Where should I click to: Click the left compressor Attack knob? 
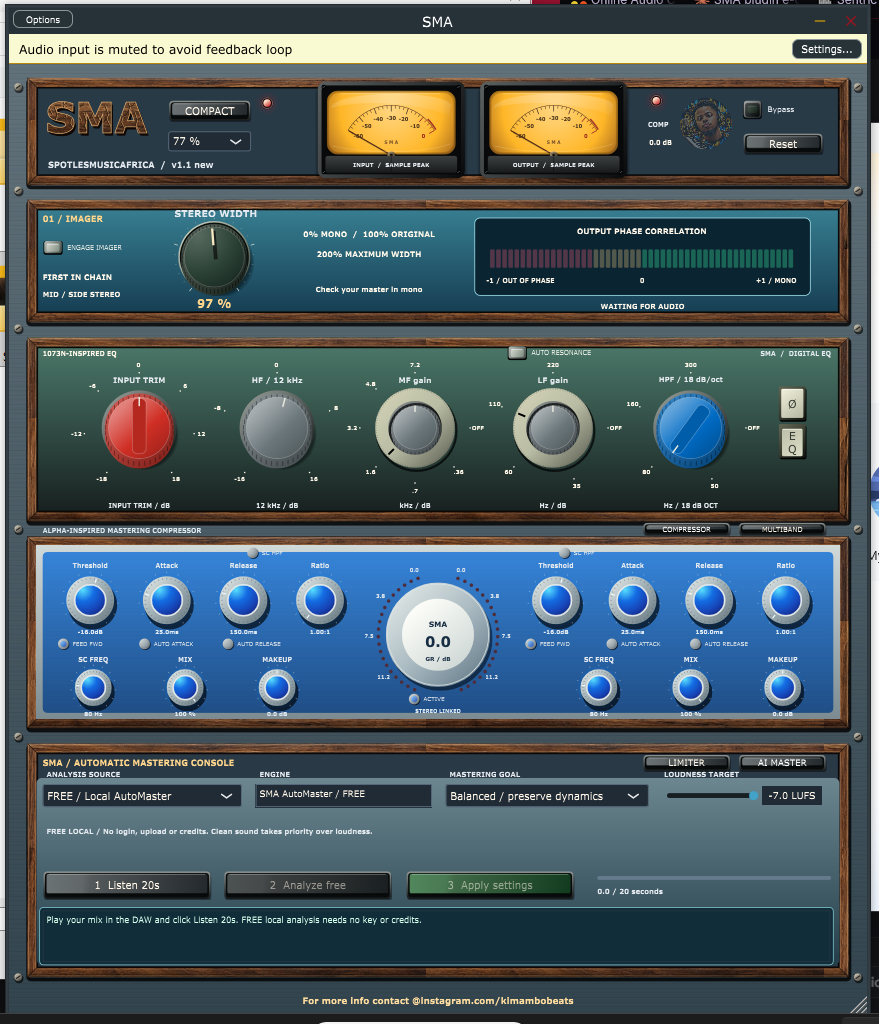point(167,600)
